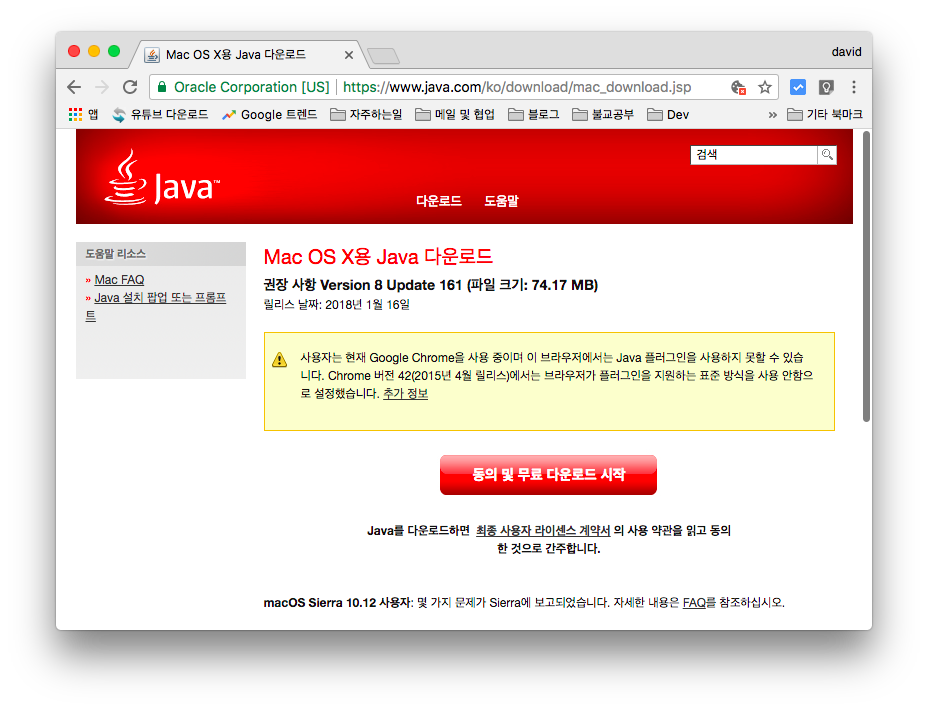Click the 도움말 리소스 sidebar heading

115,254
